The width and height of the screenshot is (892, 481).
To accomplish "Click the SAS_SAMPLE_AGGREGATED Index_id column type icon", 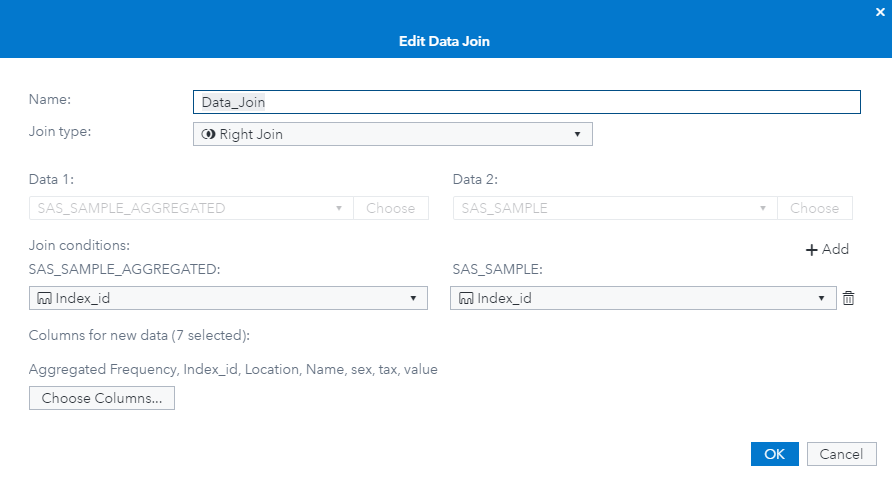I will pyautogui.click(x=44, y=298).
